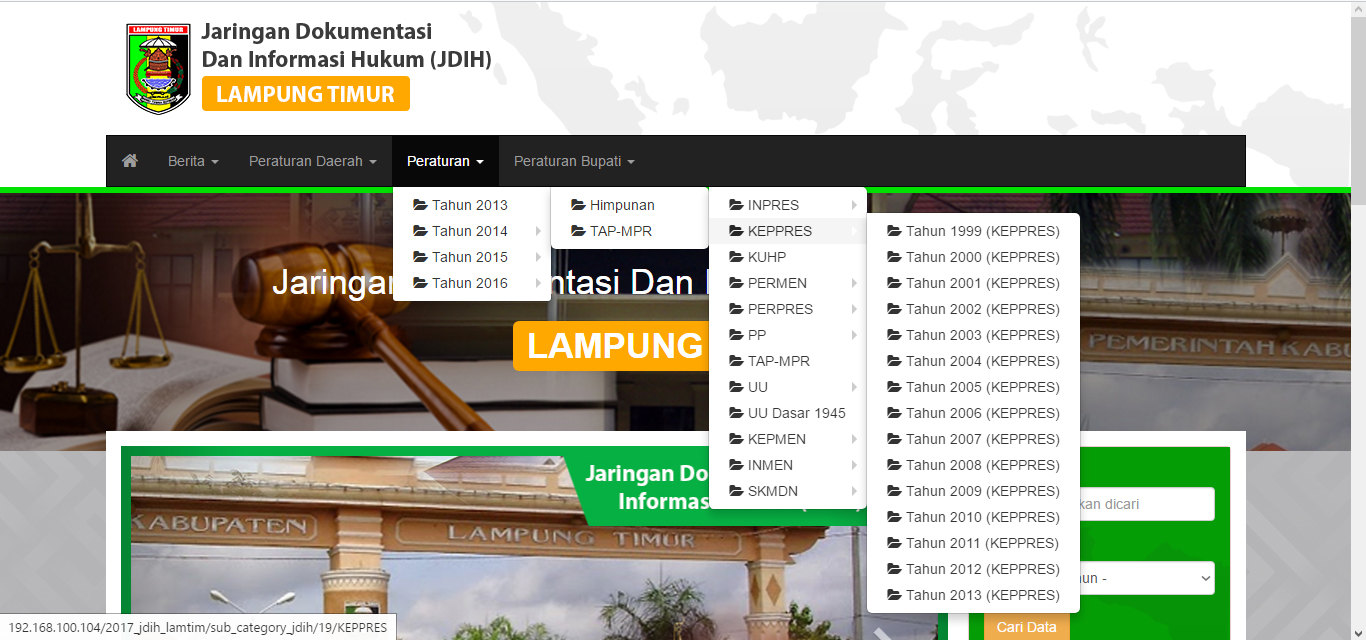Expand the Tahun 2015 submenu
Screen dimensions: 1366x640
472,257
